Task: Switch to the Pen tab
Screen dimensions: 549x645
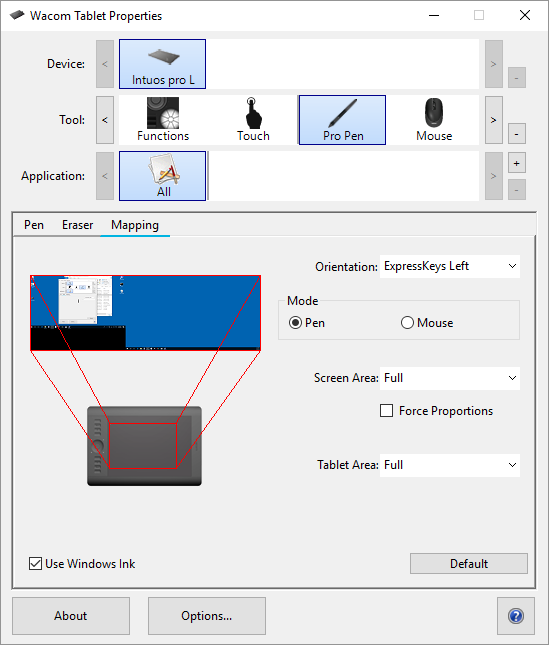Action: (34, 225)
